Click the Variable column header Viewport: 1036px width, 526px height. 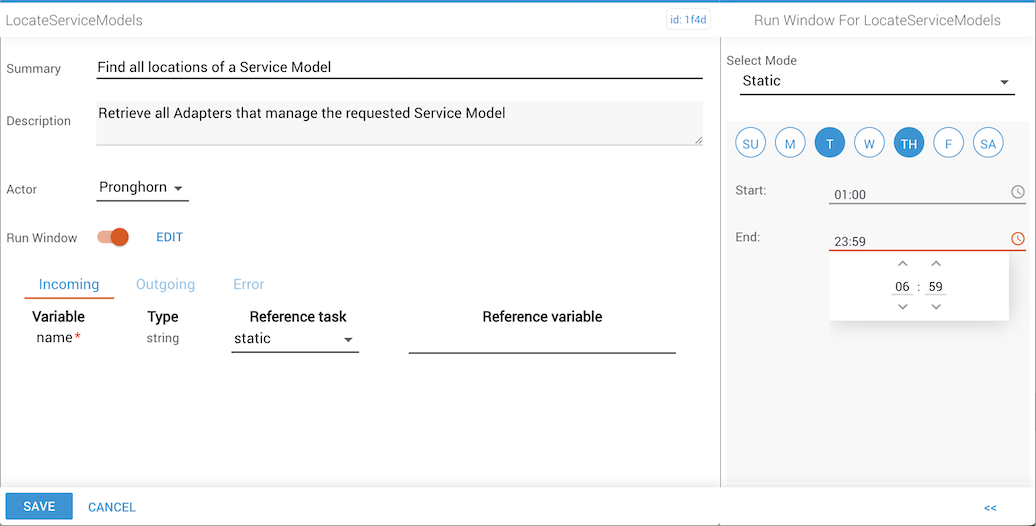click(x=58, y=317)
